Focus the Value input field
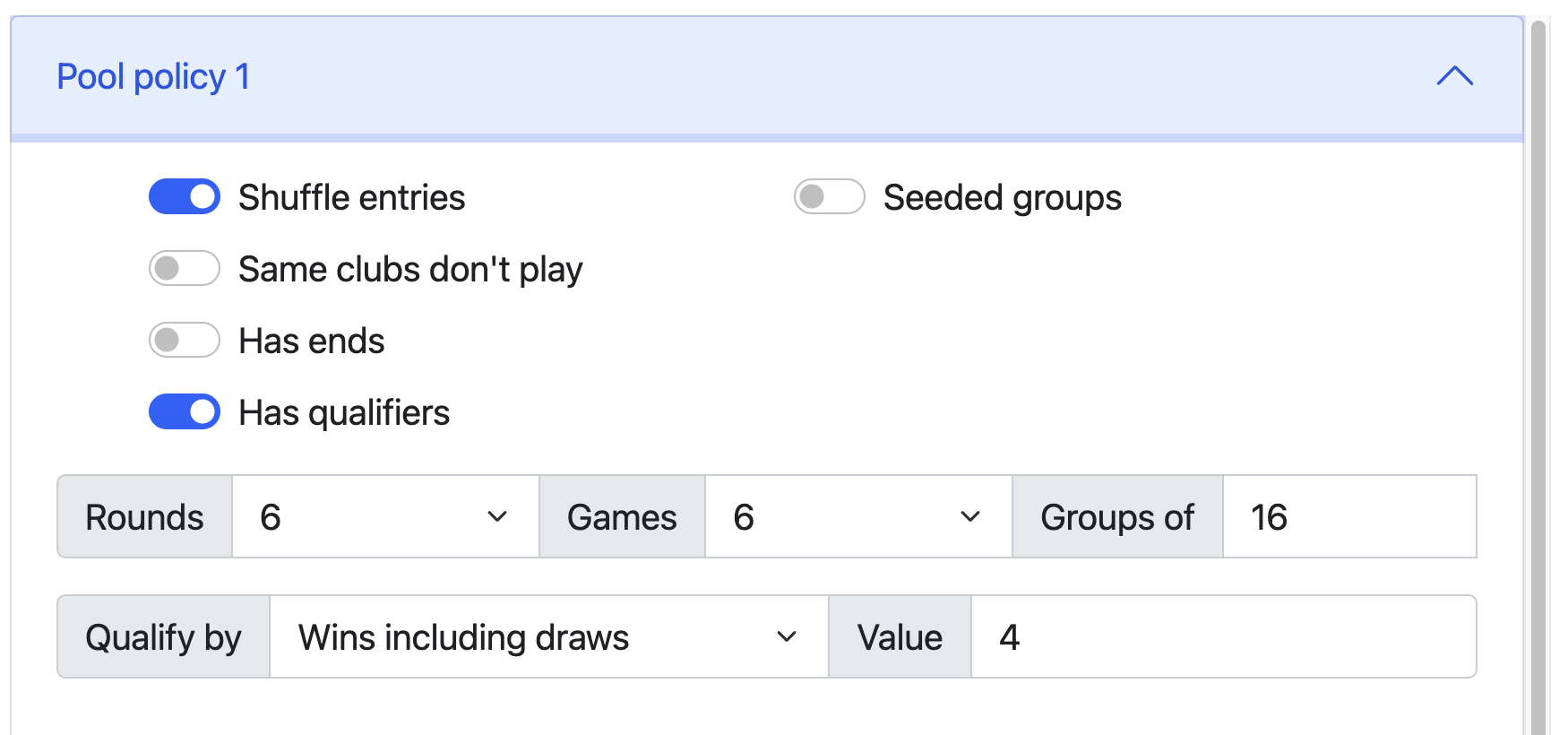 tap(1223, 637)
